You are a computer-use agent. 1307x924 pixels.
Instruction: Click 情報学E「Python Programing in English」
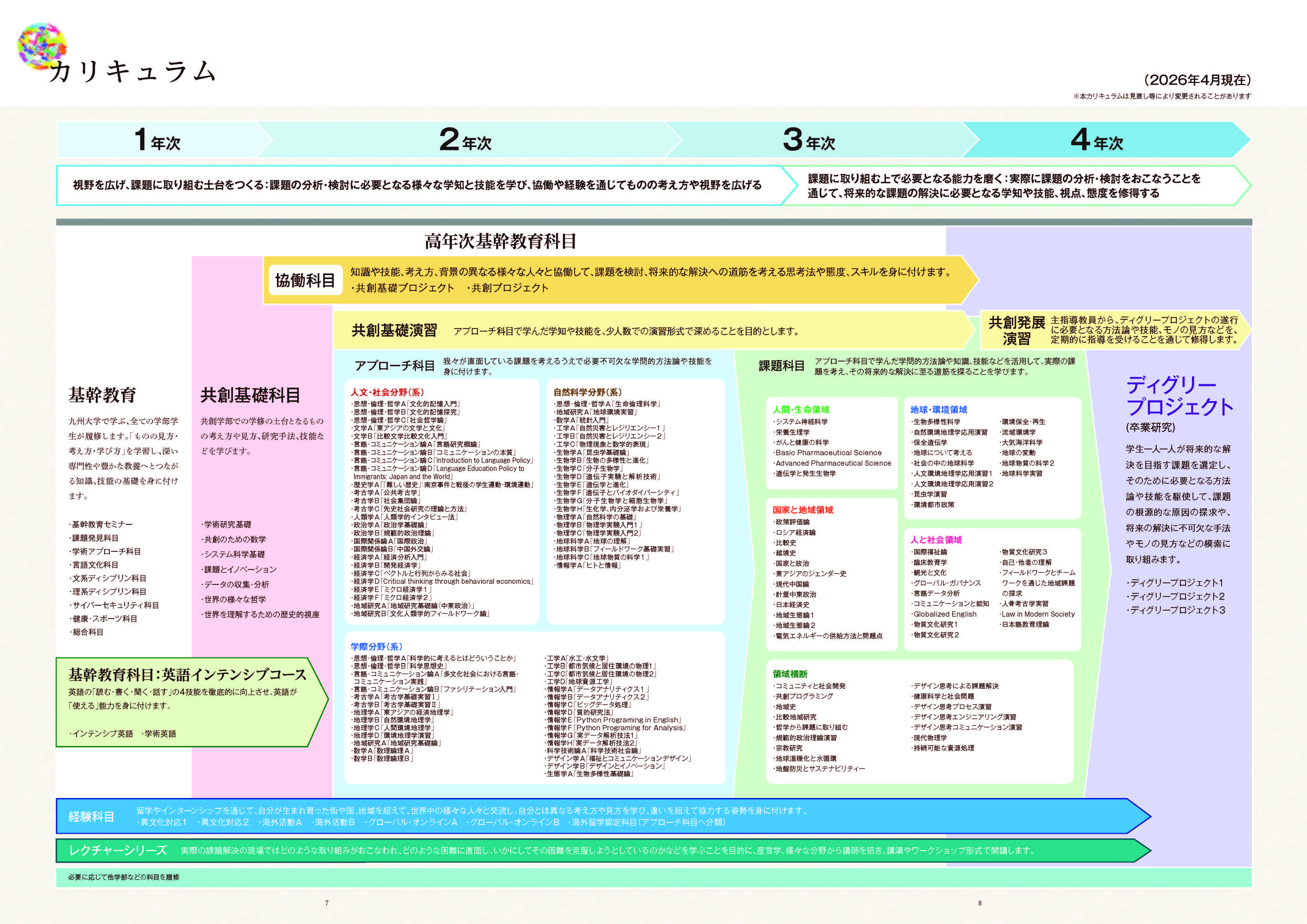coord(613,720)
